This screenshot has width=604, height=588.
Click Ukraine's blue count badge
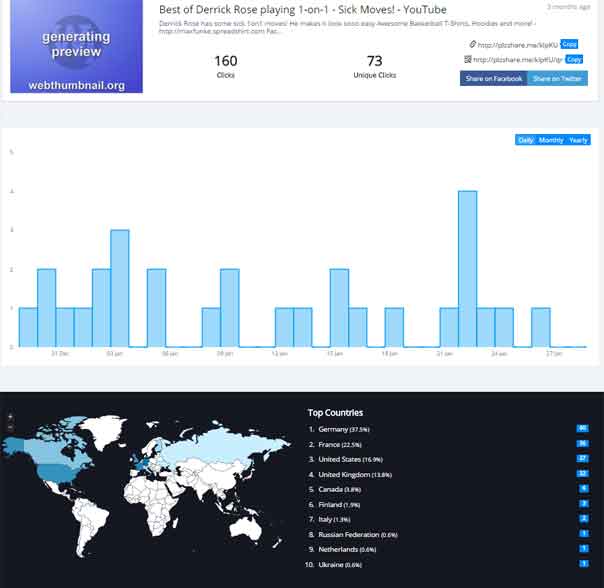(584, 564)
